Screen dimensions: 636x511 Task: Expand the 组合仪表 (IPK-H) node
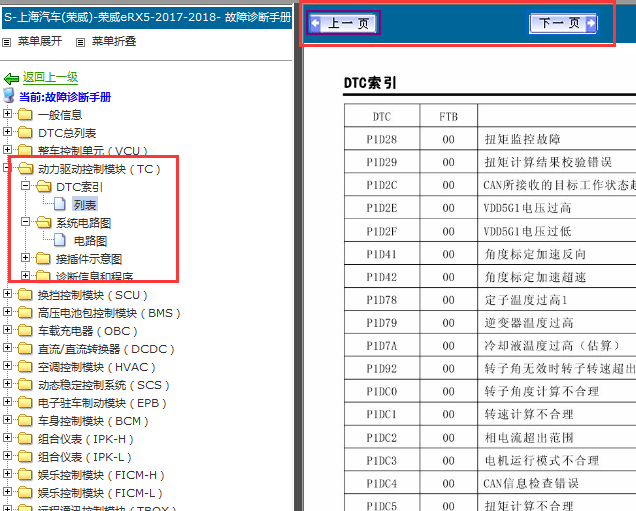(7, 438)
